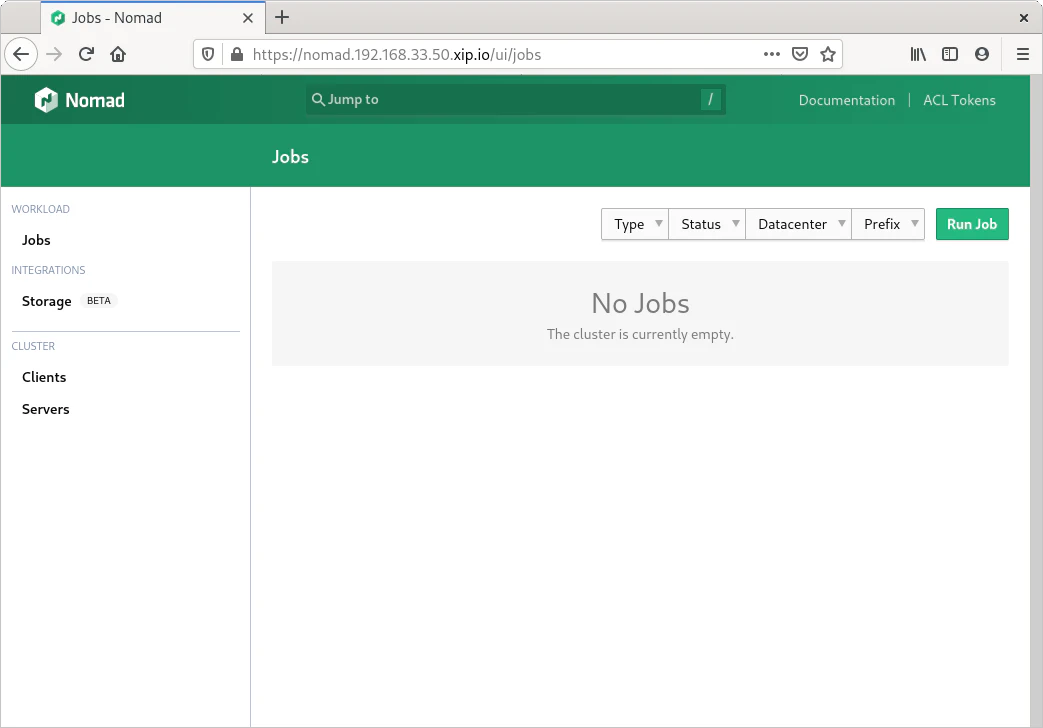Bookmark this page with star icon
Screen dimensions: 1043x728
pos(828,55)
